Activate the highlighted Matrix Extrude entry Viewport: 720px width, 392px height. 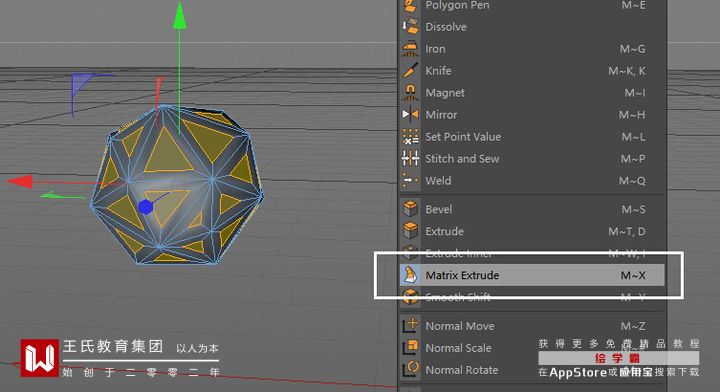[x=533, y=275]
